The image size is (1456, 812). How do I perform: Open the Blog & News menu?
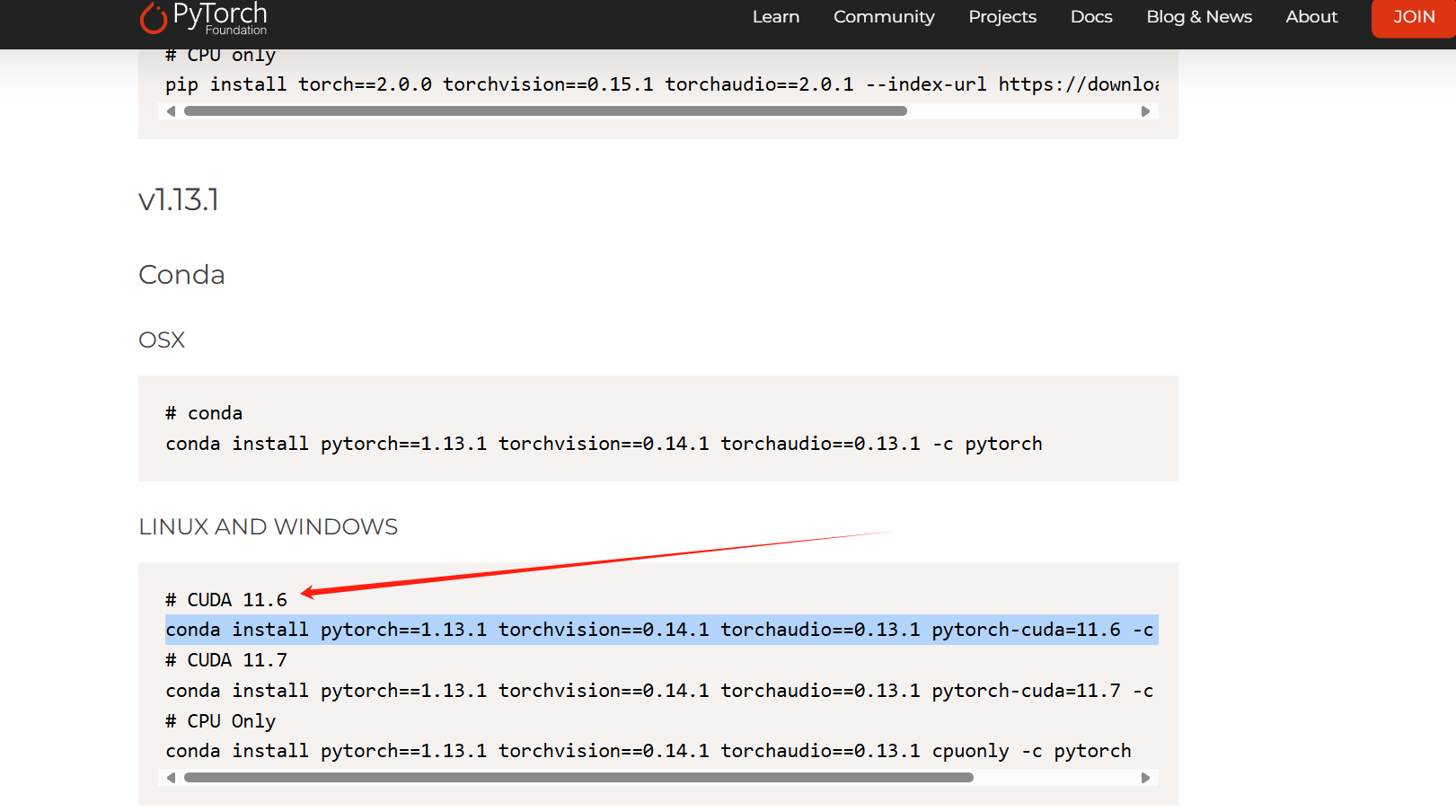pyautogui.click(x=1199, y=17)
